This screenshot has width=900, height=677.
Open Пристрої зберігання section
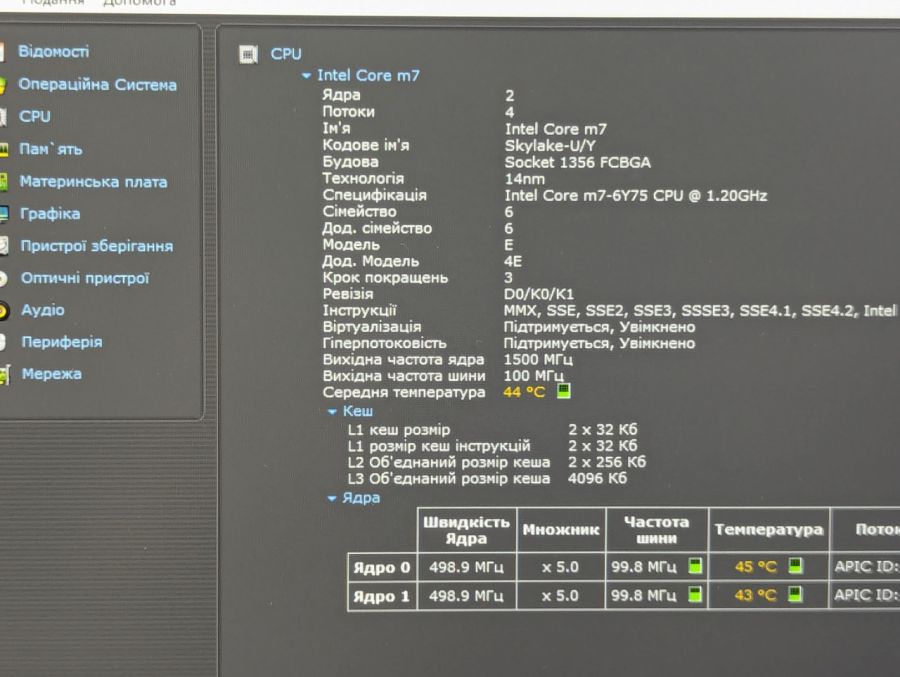[x=96, y=246]
